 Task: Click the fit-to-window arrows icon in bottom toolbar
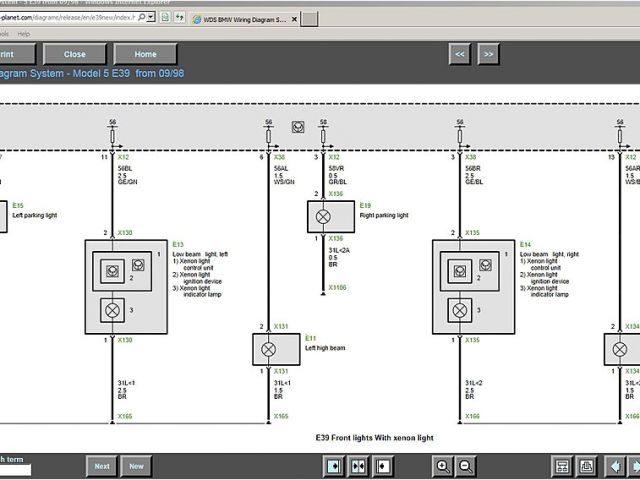click(359, 466)
